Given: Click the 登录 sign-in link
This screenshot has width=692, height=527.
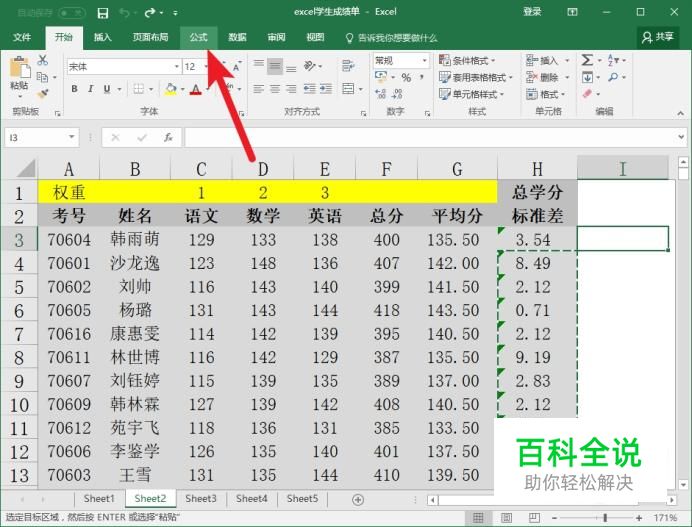Looking at the screenshot, I should pos(532,12).
